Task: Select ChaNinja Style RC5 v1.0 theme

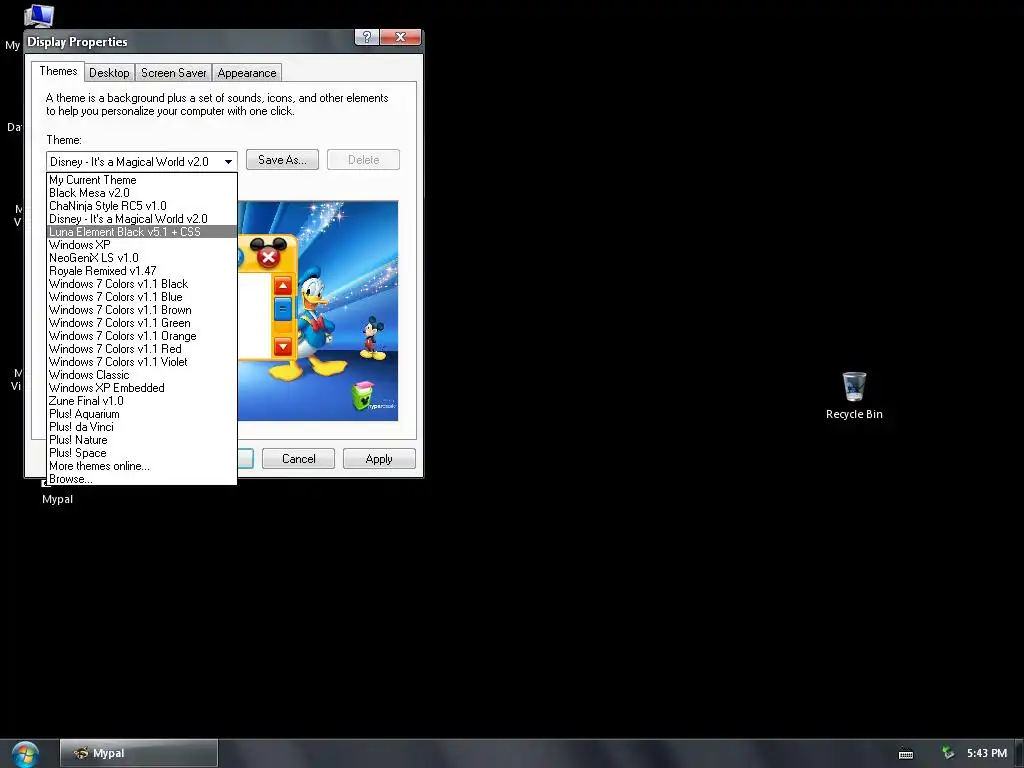Action: coord(142,206)
